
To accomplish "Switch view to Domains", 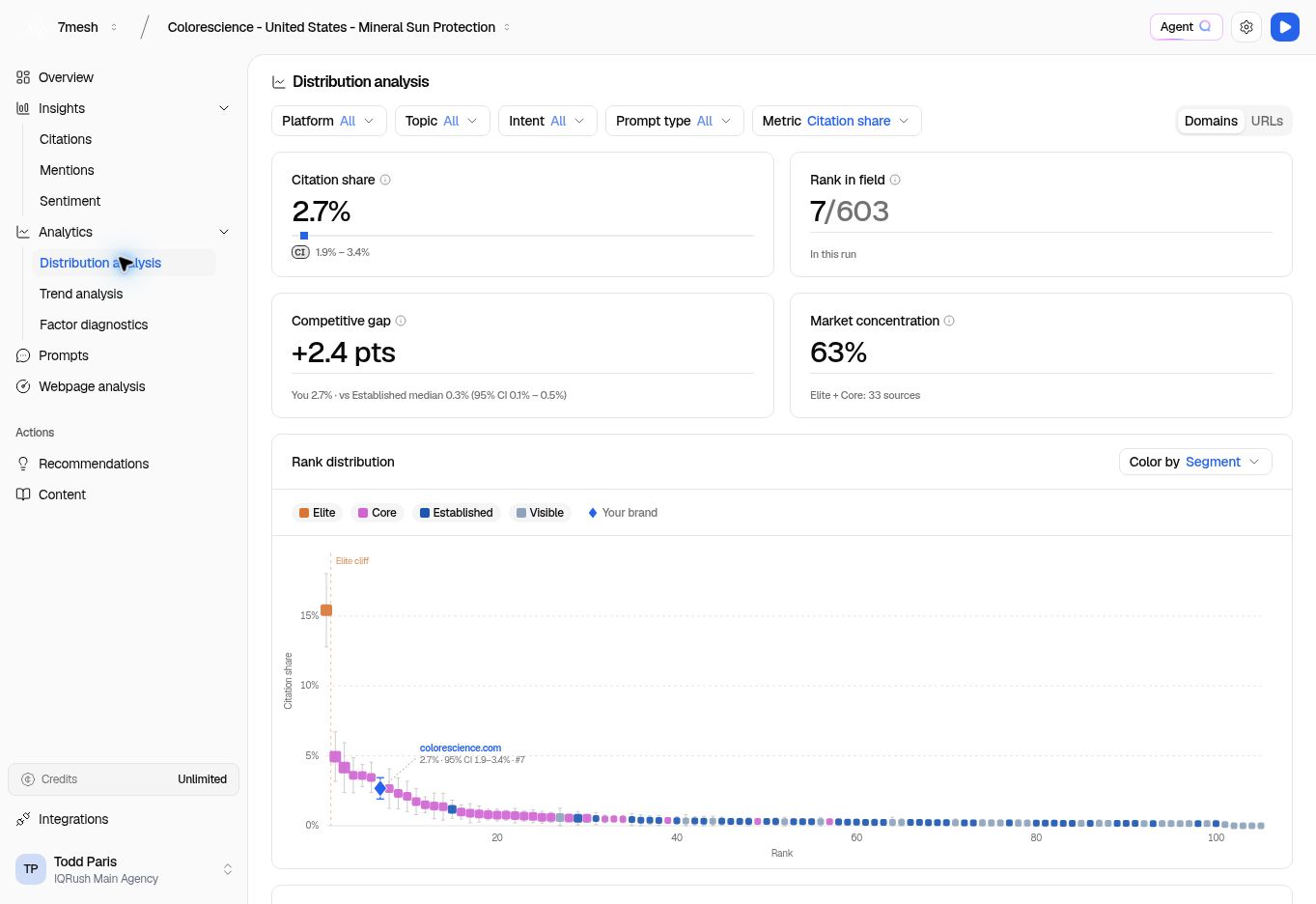I will 1211,121.
